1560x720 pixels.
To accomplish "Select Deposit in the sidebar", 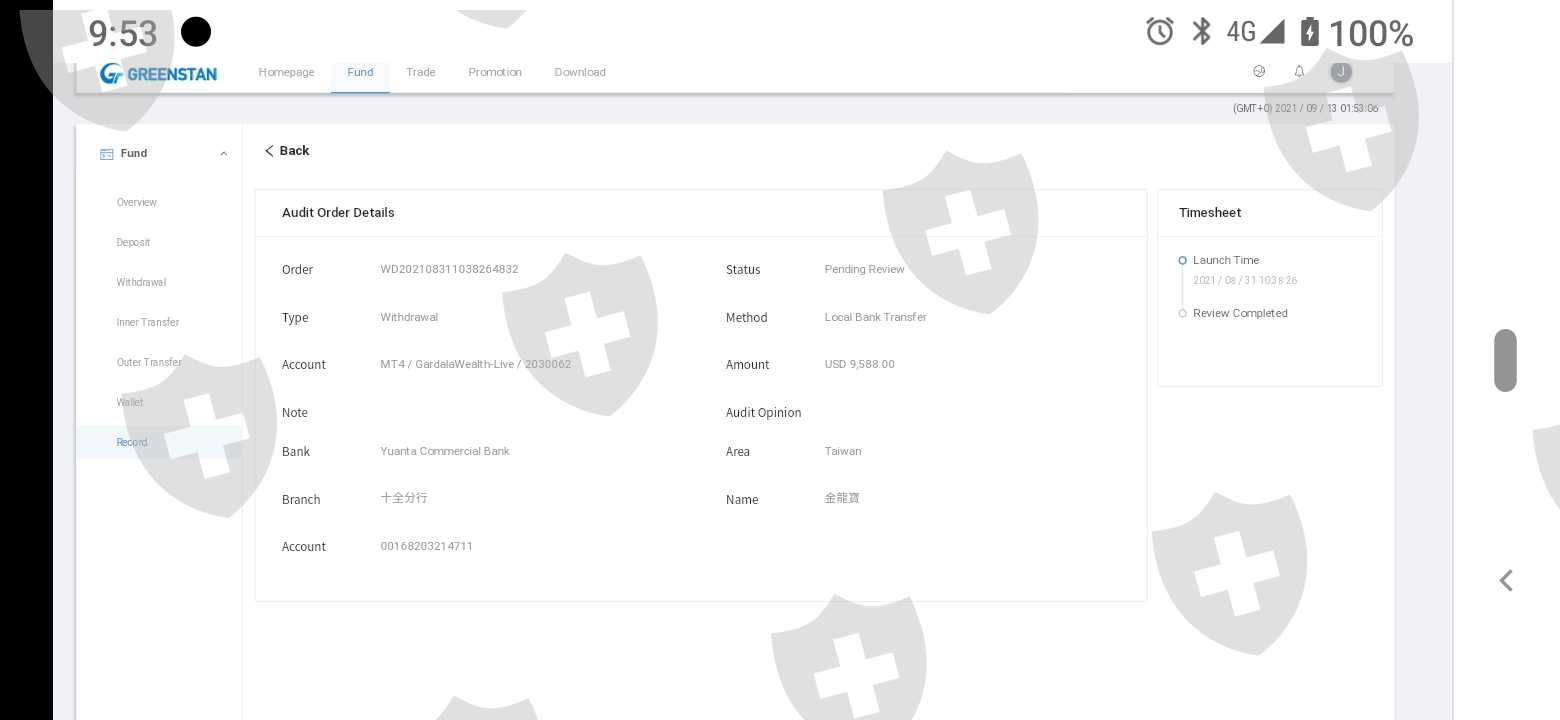I will pos(133,243).
